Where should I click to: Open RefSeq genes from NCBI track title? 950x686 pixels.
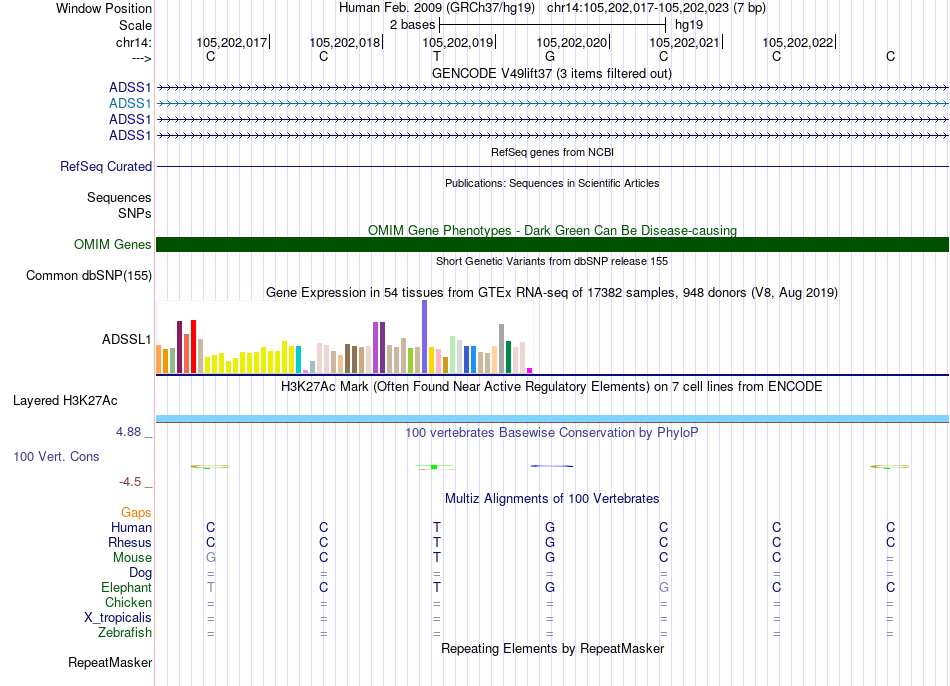552,152
